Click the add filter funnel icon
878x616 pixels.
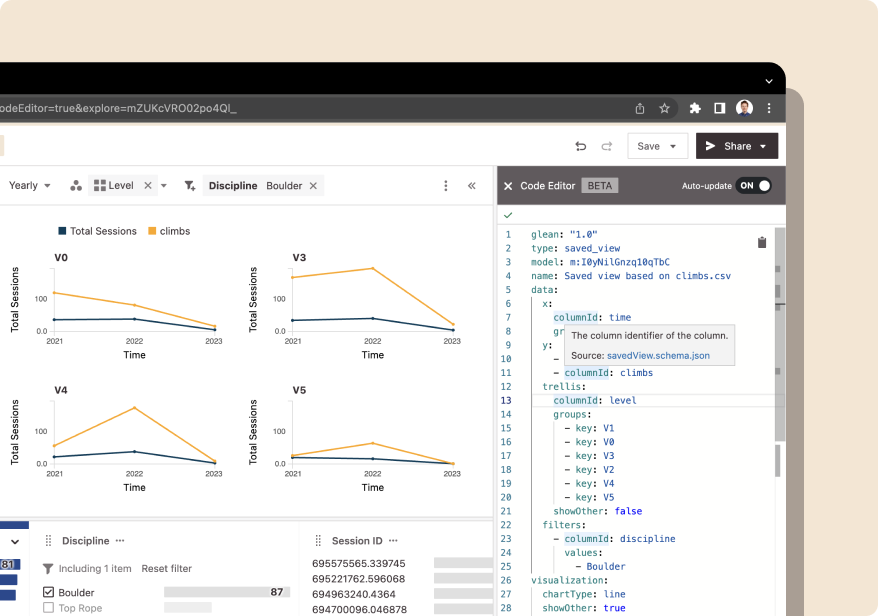190,185
